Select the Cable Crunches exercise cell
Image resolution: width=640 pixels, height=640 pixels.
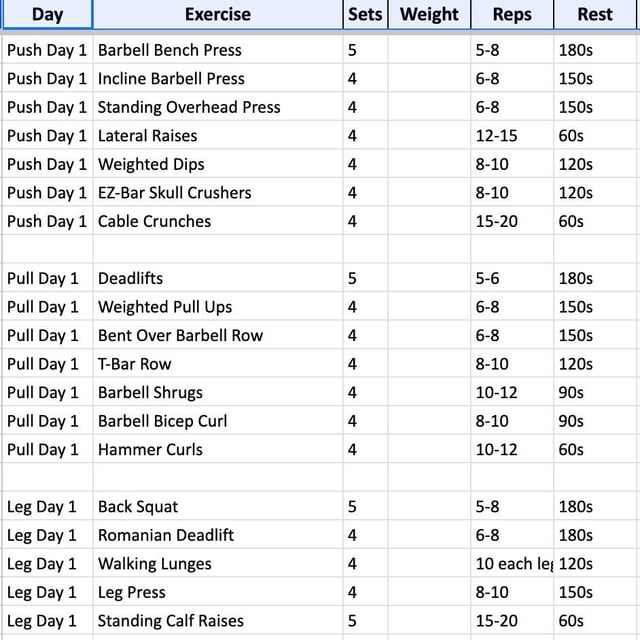(218, 221)
